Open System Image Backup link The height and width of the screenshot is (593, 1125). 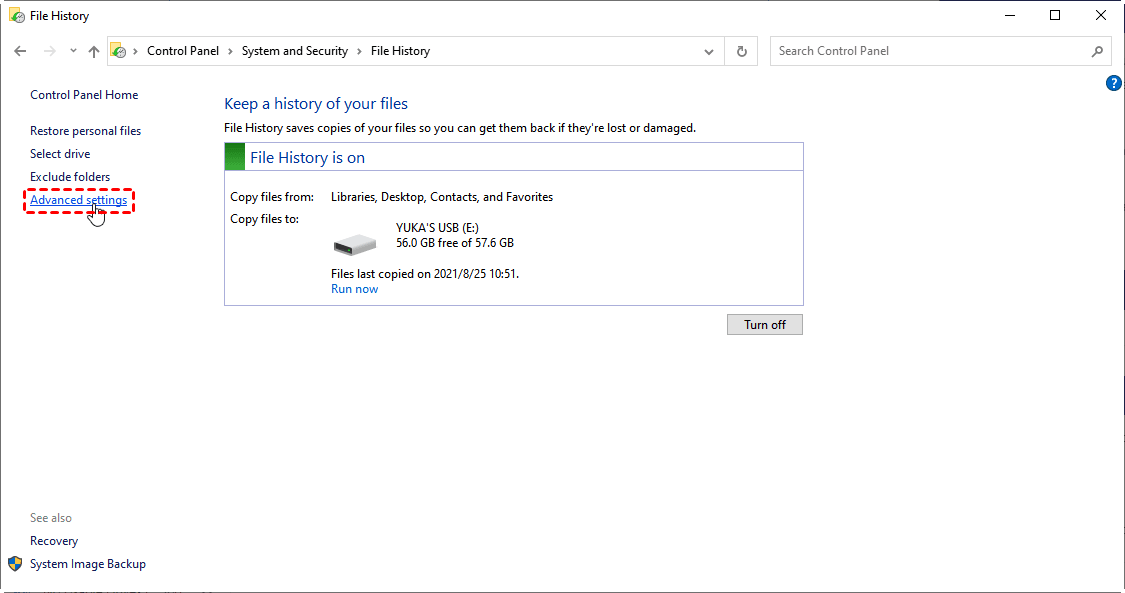coord(88,564)
